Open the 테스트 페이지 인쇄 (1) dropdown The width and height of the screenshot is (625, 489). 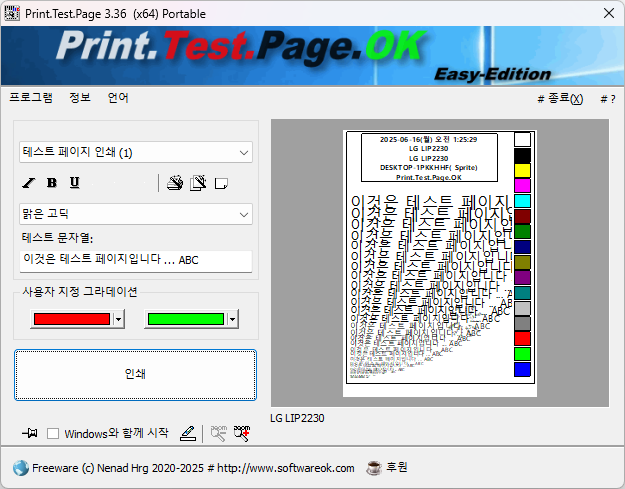point(135,152)
